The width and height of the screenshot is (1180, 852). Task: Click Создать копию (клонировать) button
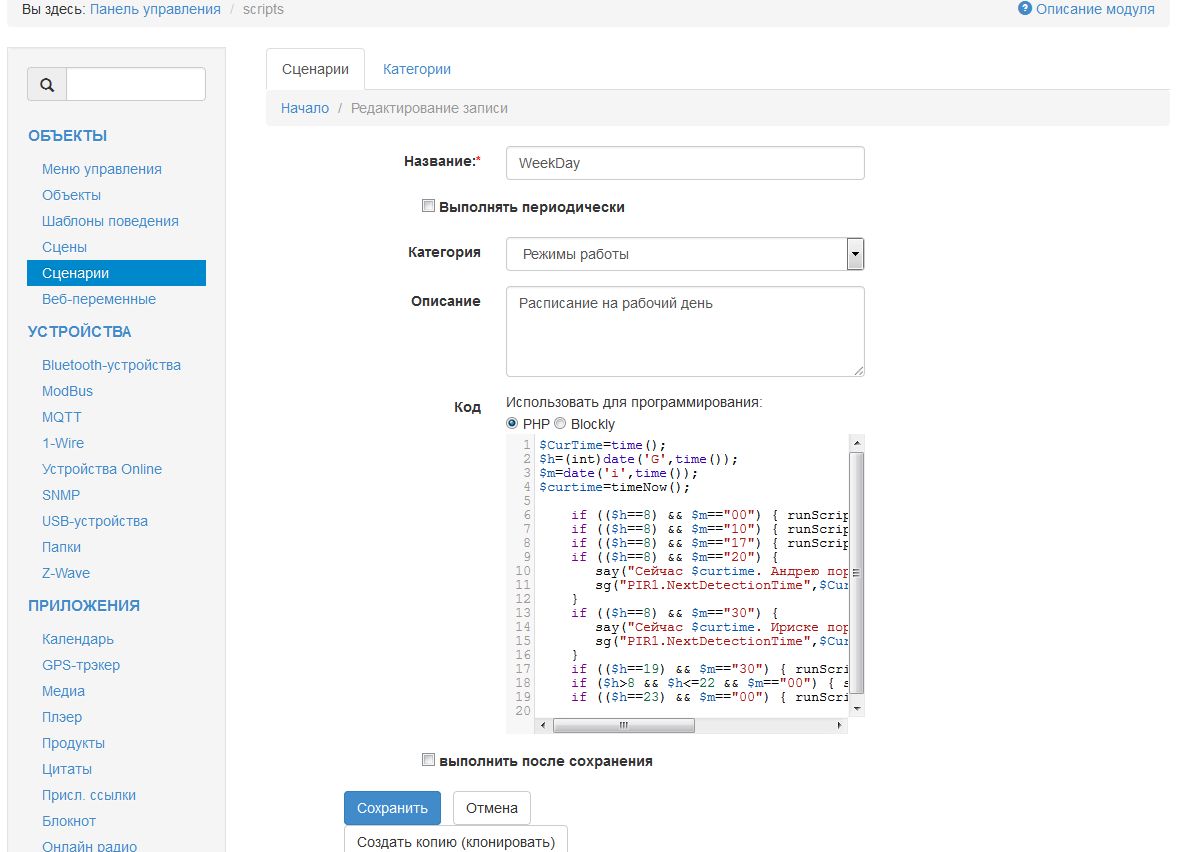[455, 841]
